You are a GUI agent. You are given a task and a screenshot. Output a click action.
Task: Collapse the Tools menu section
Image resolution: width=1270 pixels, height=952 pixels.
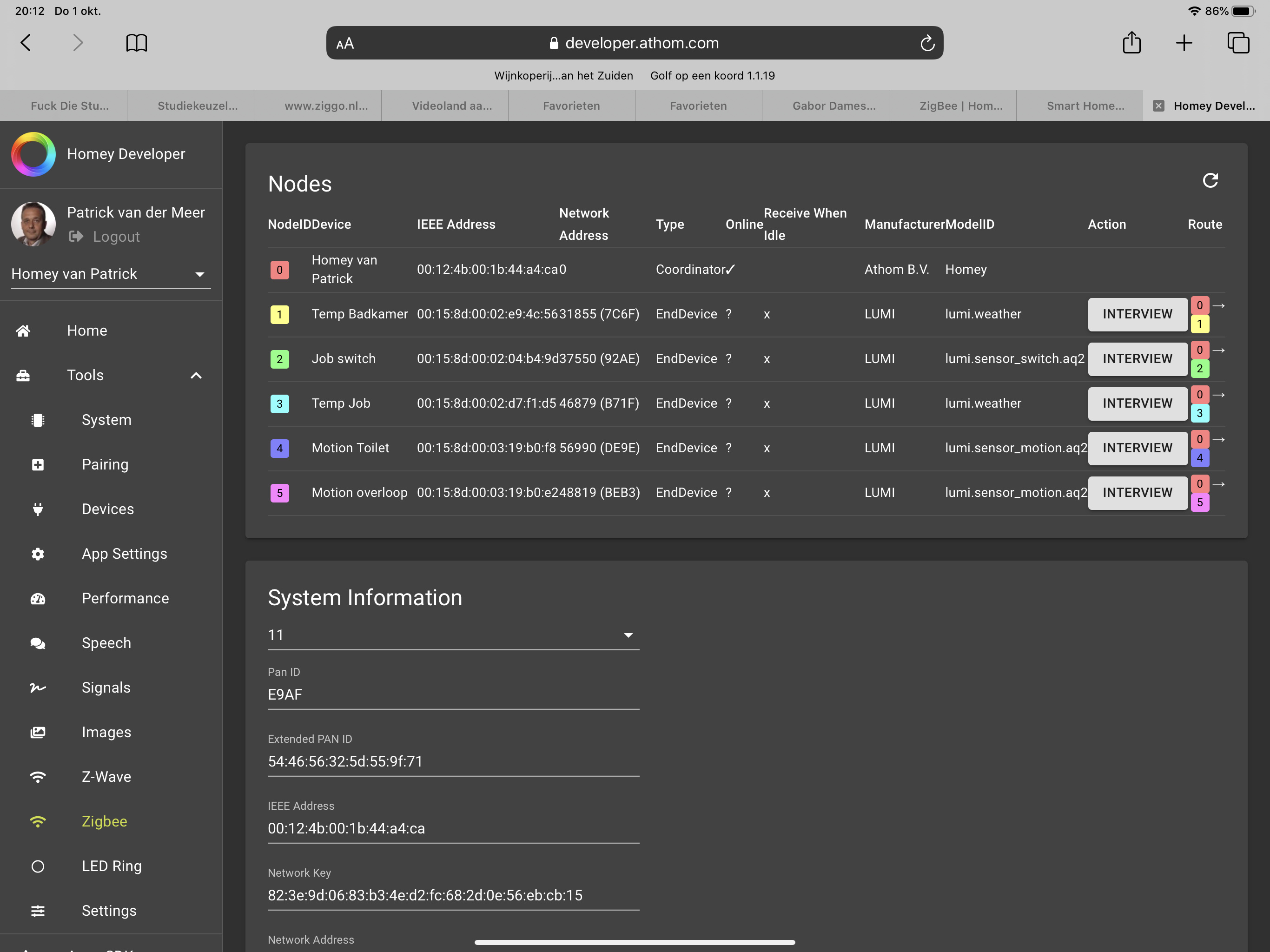tap(196, 375)
